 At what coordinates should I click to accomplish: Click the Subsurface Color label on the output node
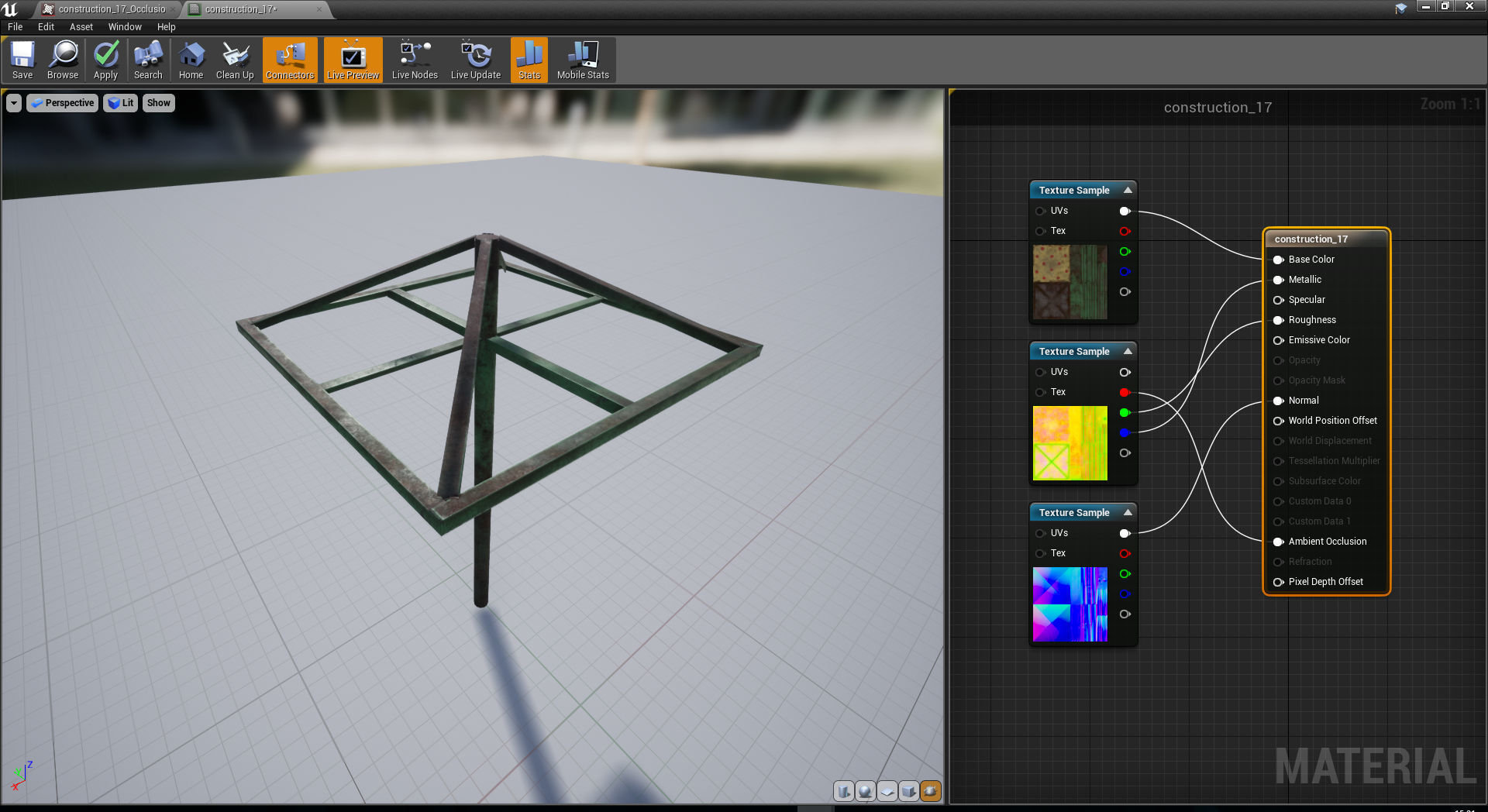1324,481
